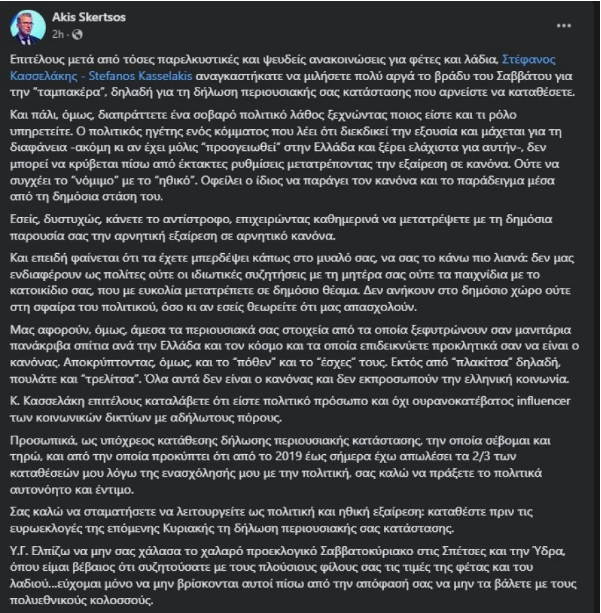Click the paragraph starting with Επιτέλους μετά
The image size is (601, 613).
click(x=292, y=76)
